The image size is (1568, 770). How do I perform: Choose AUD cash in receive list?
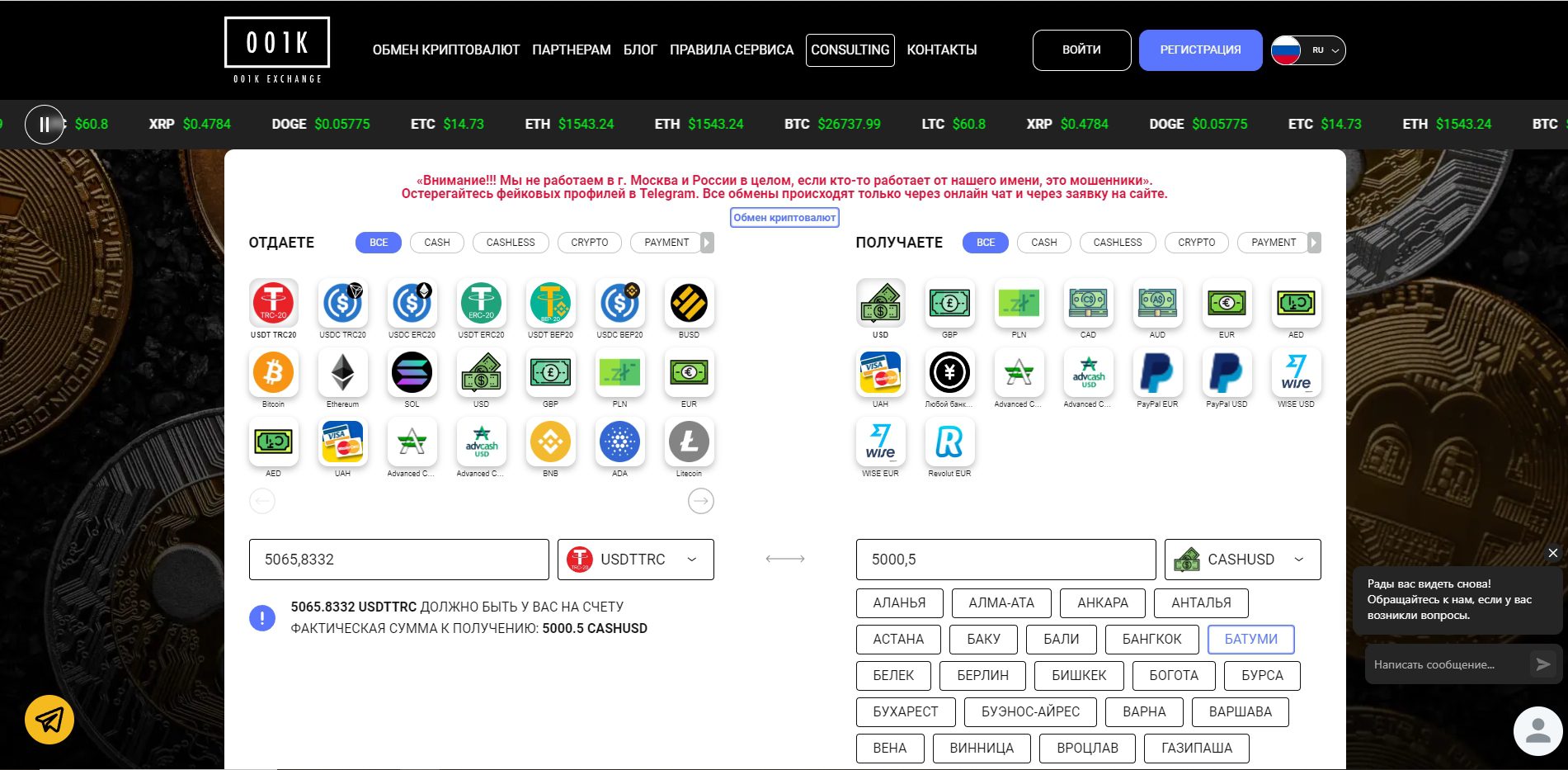(1157, 303)
